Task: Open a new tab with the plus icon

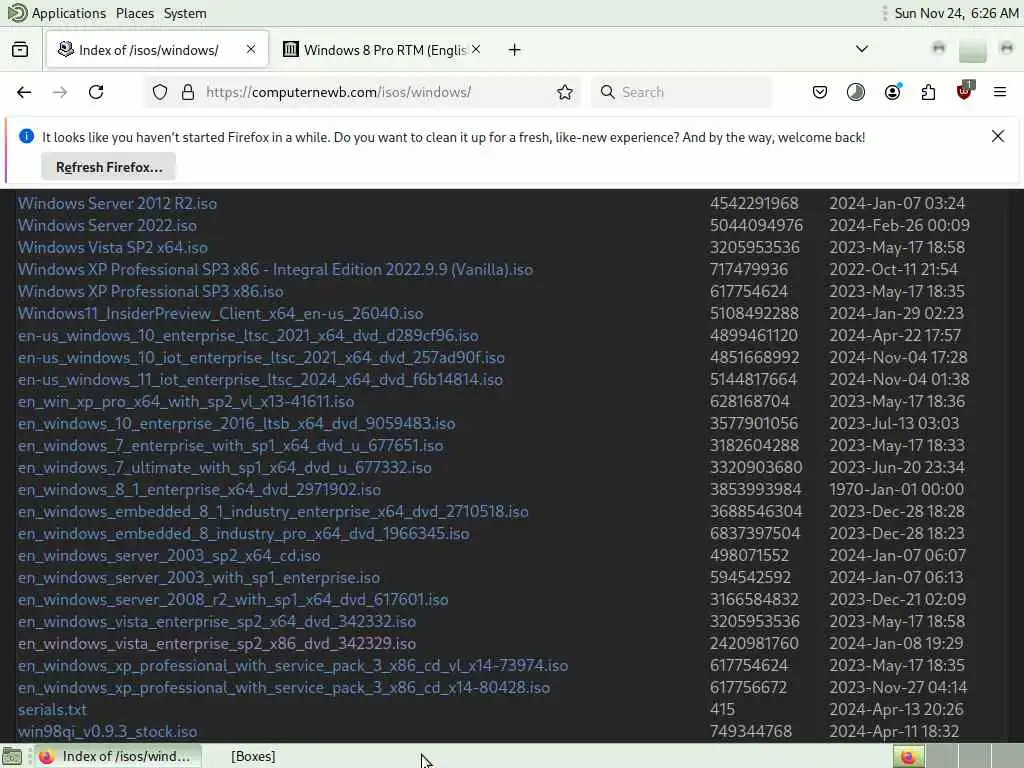Action: (x=515, y=50)
